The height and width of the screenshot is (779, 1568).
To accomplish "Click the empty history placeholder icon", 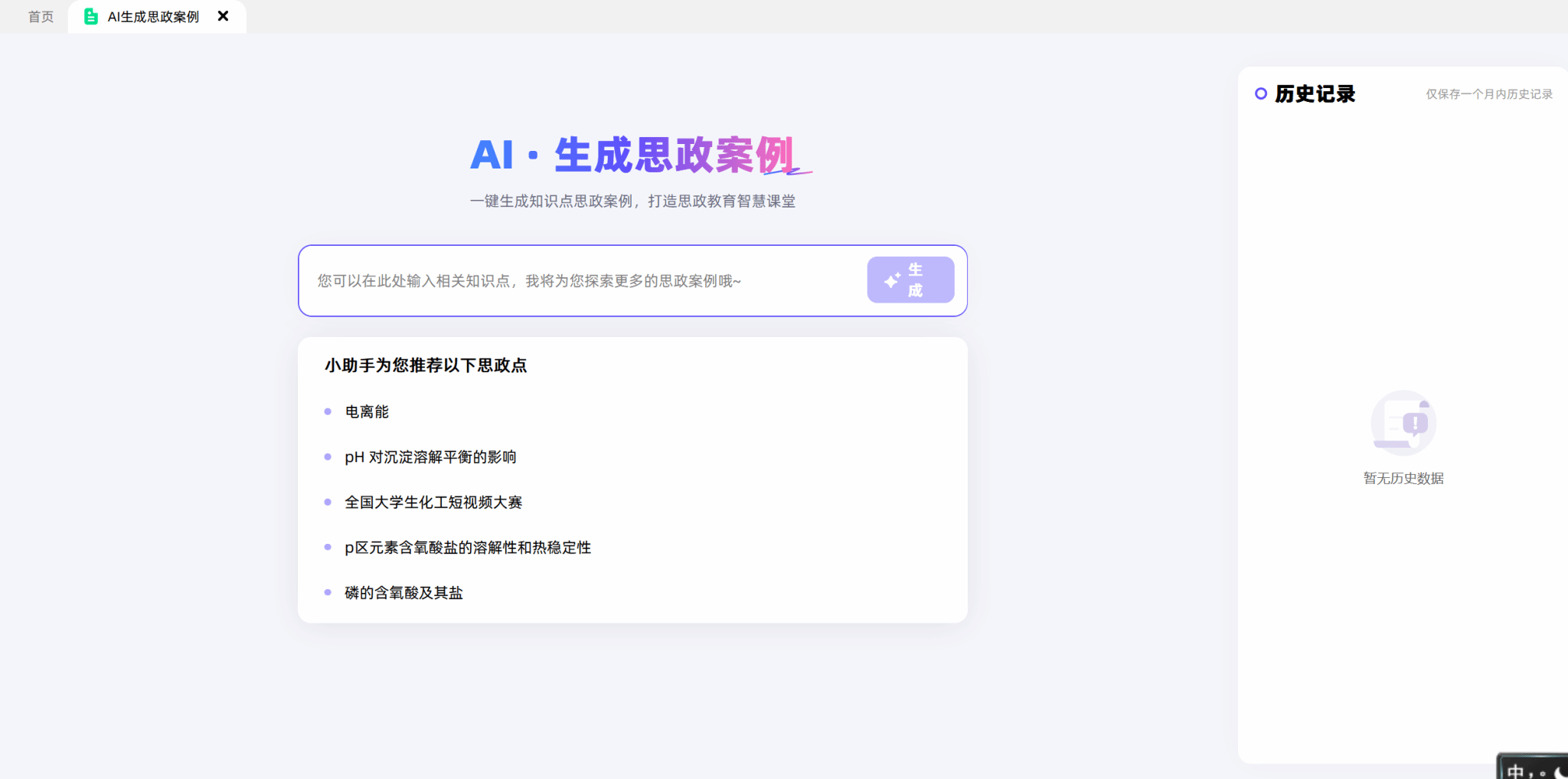I will [1403, 423].
